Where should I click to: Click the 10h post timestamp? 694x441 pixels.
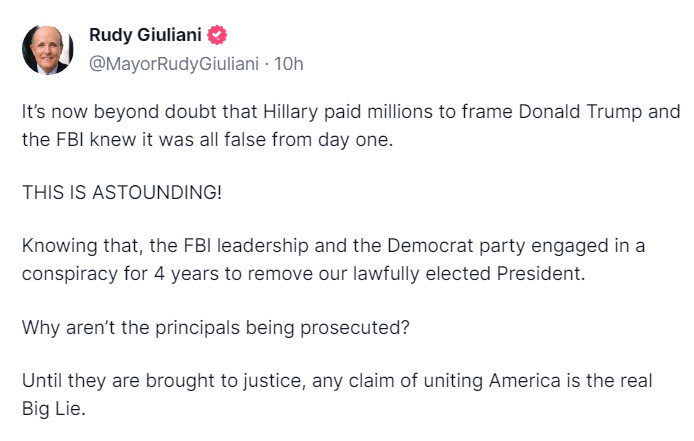tap(288, 64)
